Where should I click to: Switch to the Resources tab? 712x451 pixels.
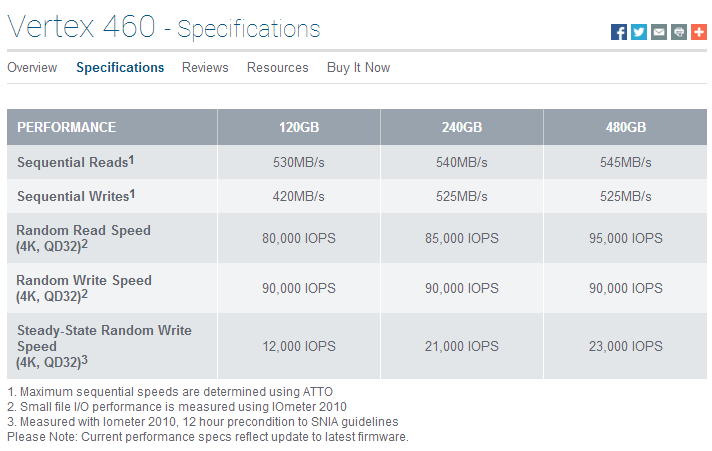pos(277,68)
